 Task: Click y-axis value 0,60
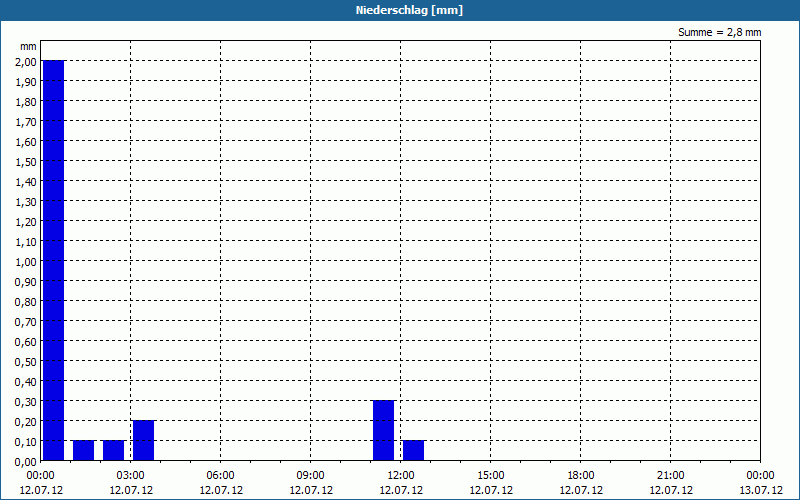[27, 341]
